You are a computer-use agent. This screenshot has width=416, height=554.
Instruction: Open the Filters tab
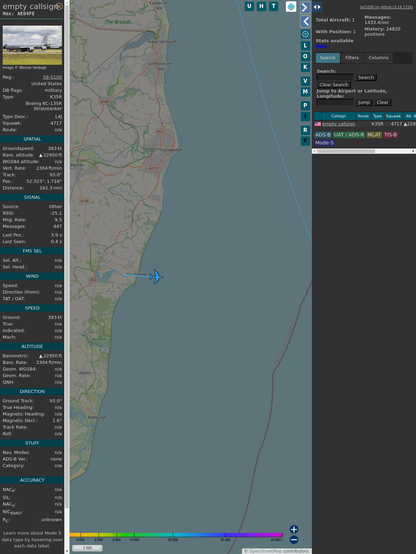click(352, 58)
